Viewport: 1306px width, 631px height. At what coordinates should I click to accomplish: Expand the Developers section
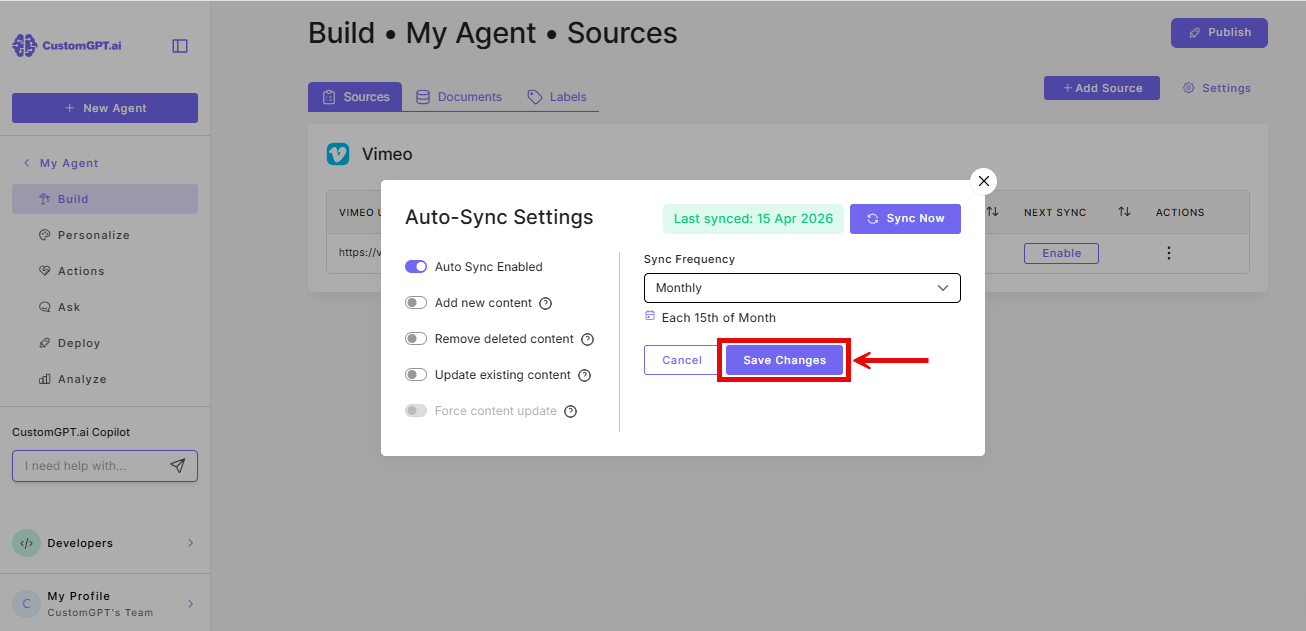click(104, 543)
